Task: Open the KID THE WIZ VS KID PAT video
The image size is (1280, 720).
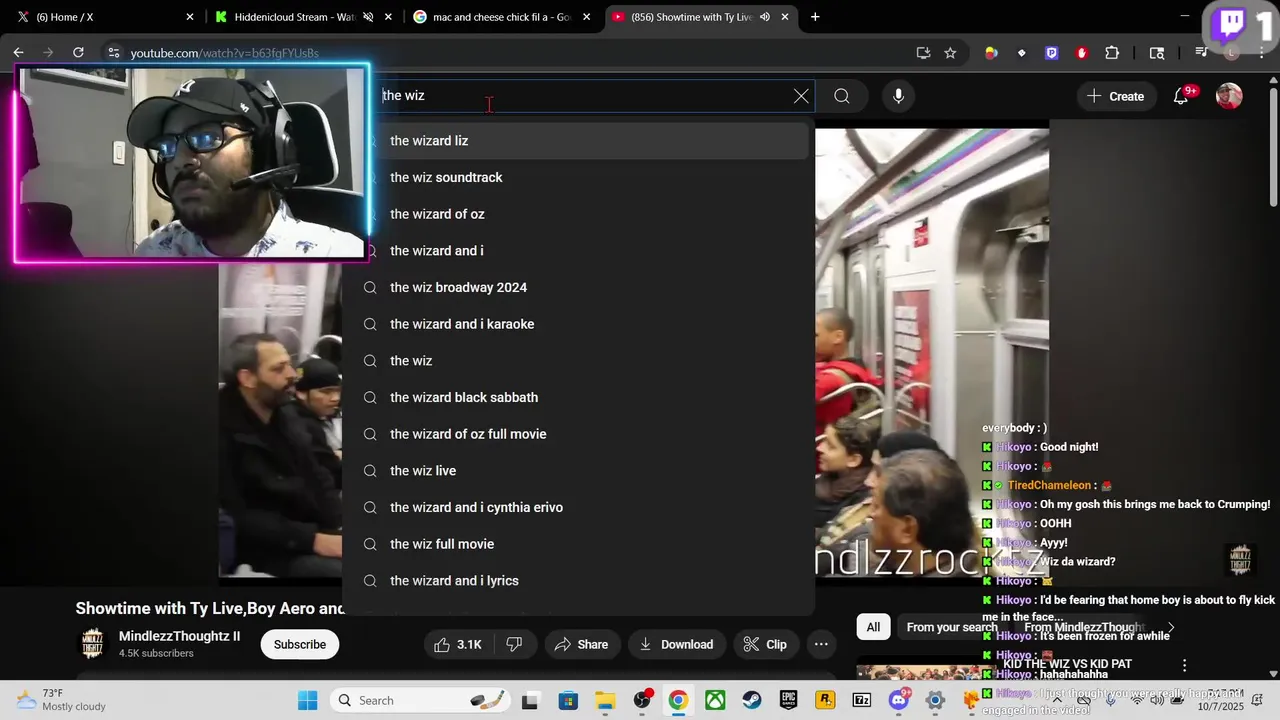Action: point(1067,664)
